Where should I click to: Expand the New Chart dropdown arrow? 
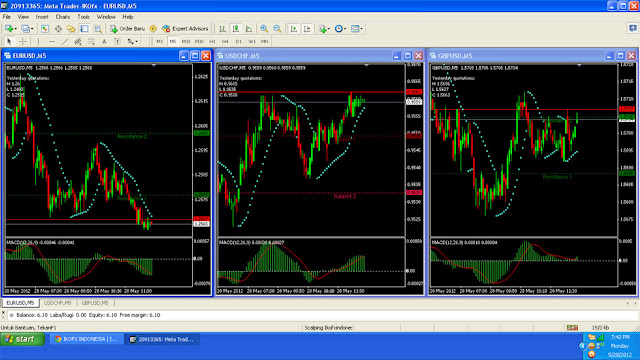(15, 29)
